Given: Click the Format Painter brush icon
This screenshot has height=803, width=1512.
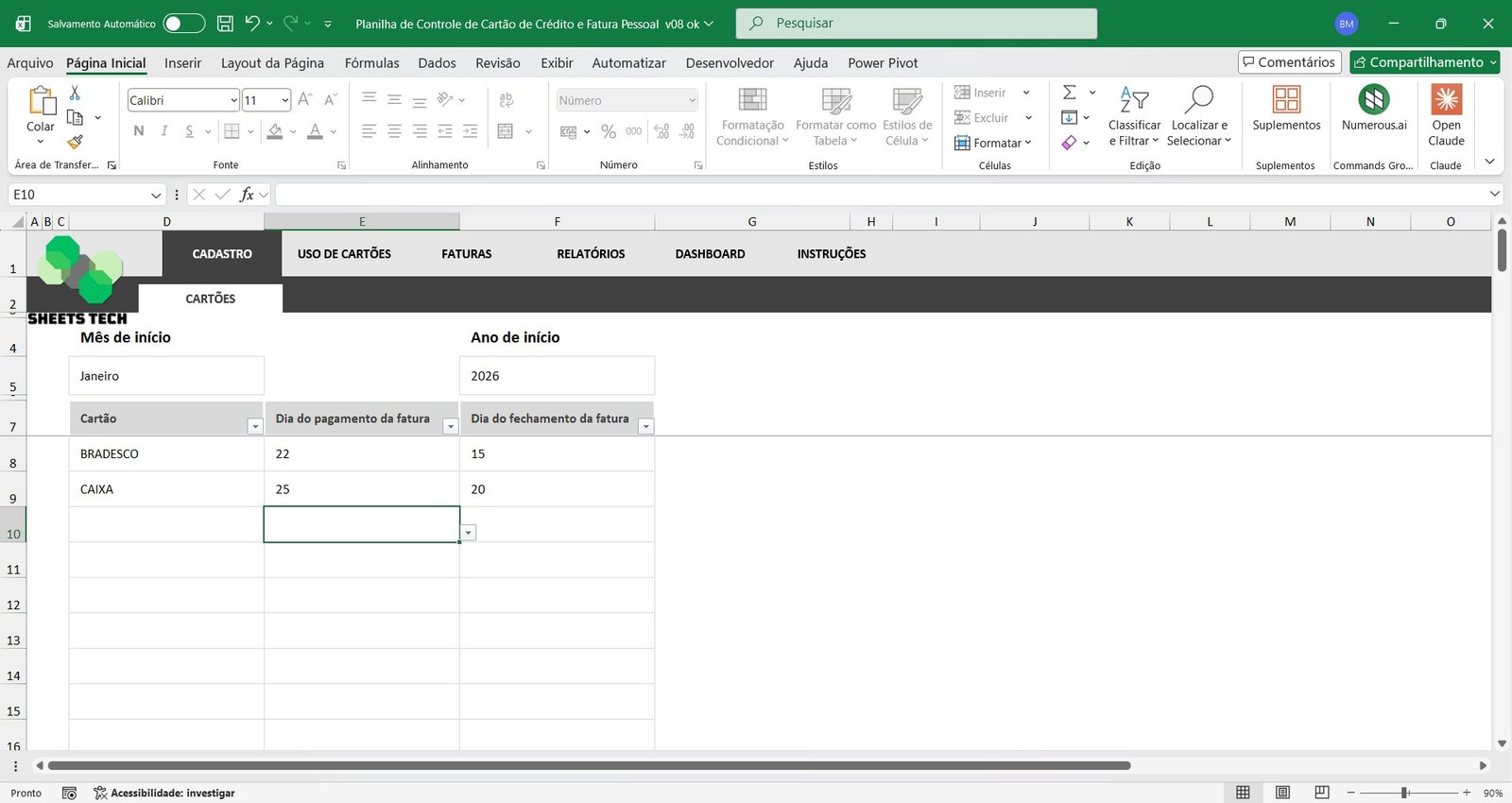Looking at the screenshot, I should point(75,143).
